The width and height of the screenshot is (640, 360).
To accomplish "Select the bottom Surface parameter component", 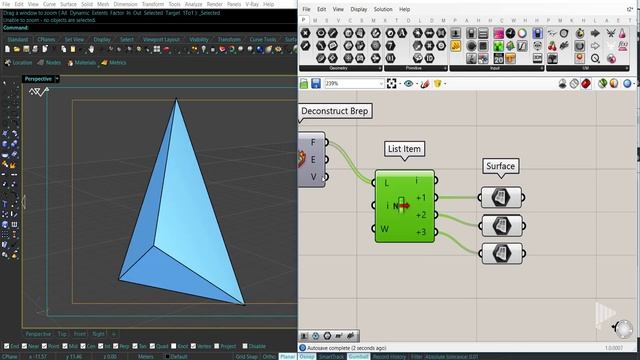I will tap(502, 253).
